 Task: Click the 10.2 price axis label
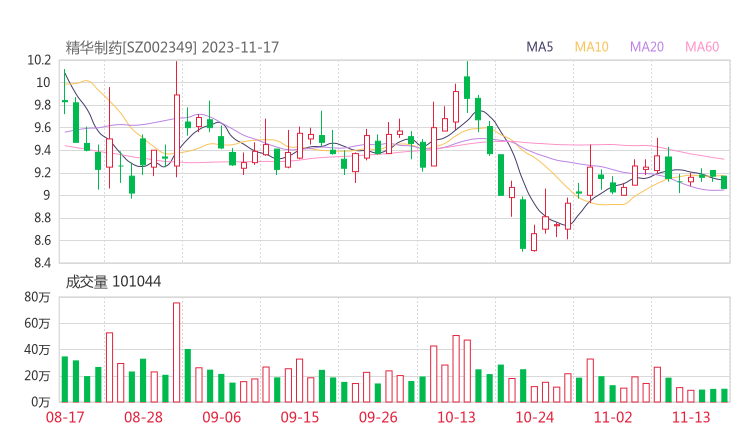39,60
